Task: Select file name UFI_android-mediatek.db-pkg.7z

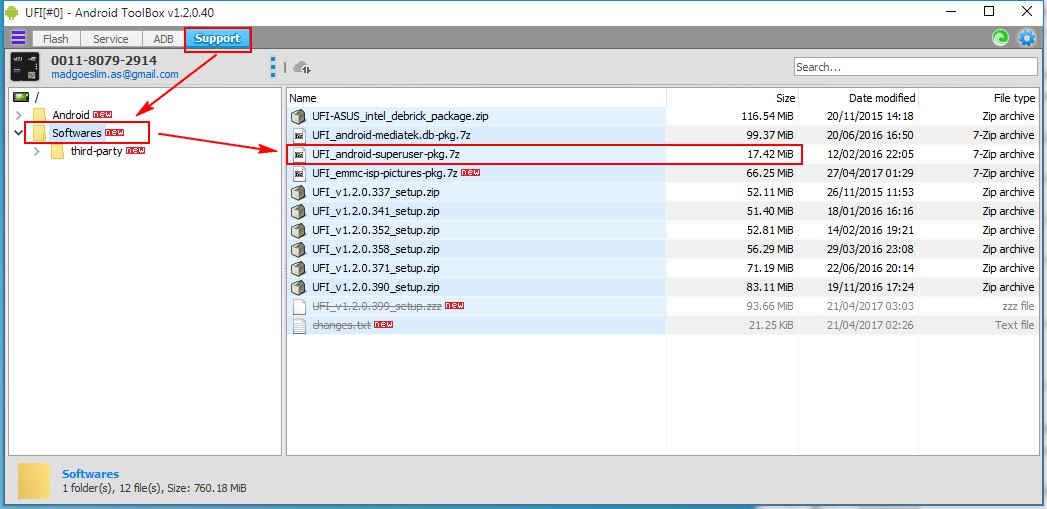Action: coord(391,135)
